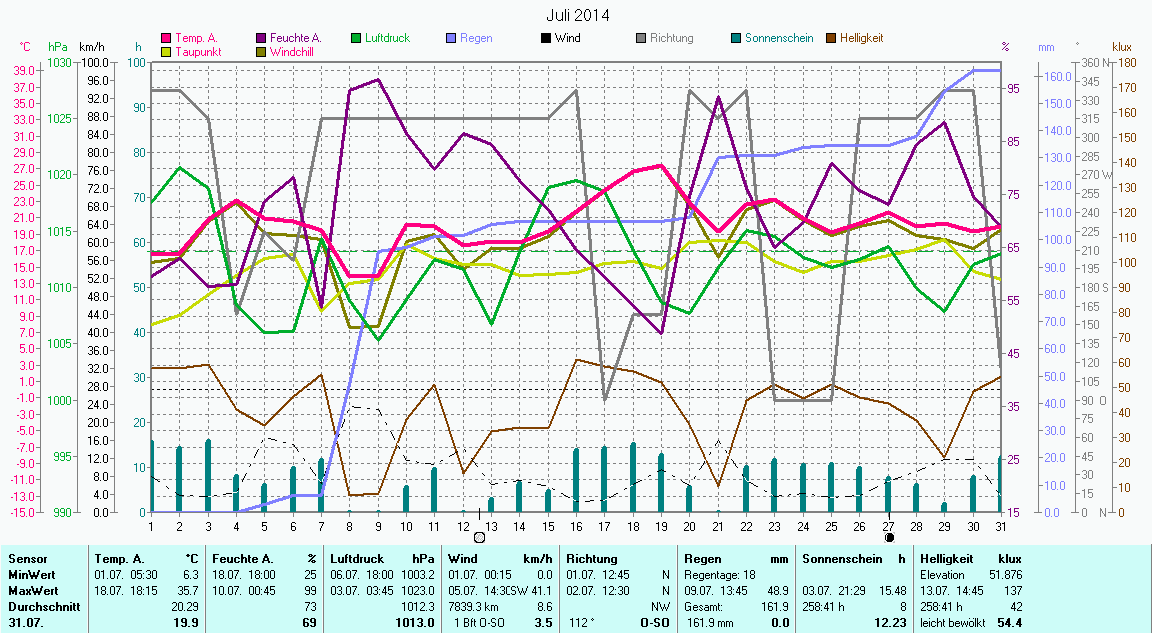
Task: Click the new moon symbol below day 27
Action: [x=889, y=537]
